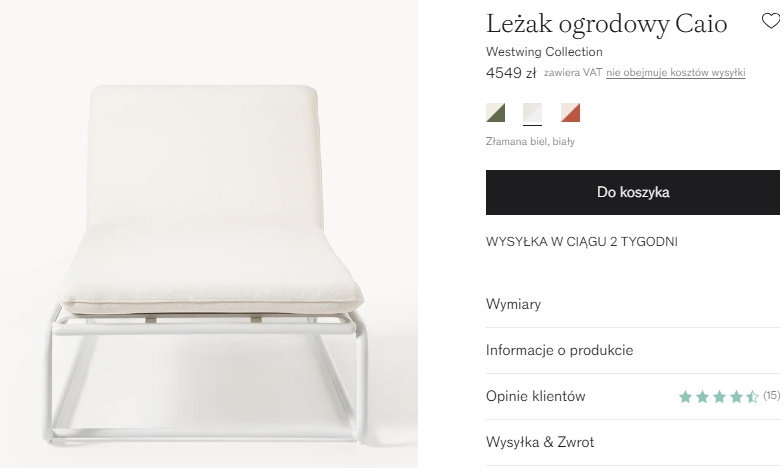Expand the Opinie klientów section
Viewport: 784px width, 468px height.
(x=632, y=396)
